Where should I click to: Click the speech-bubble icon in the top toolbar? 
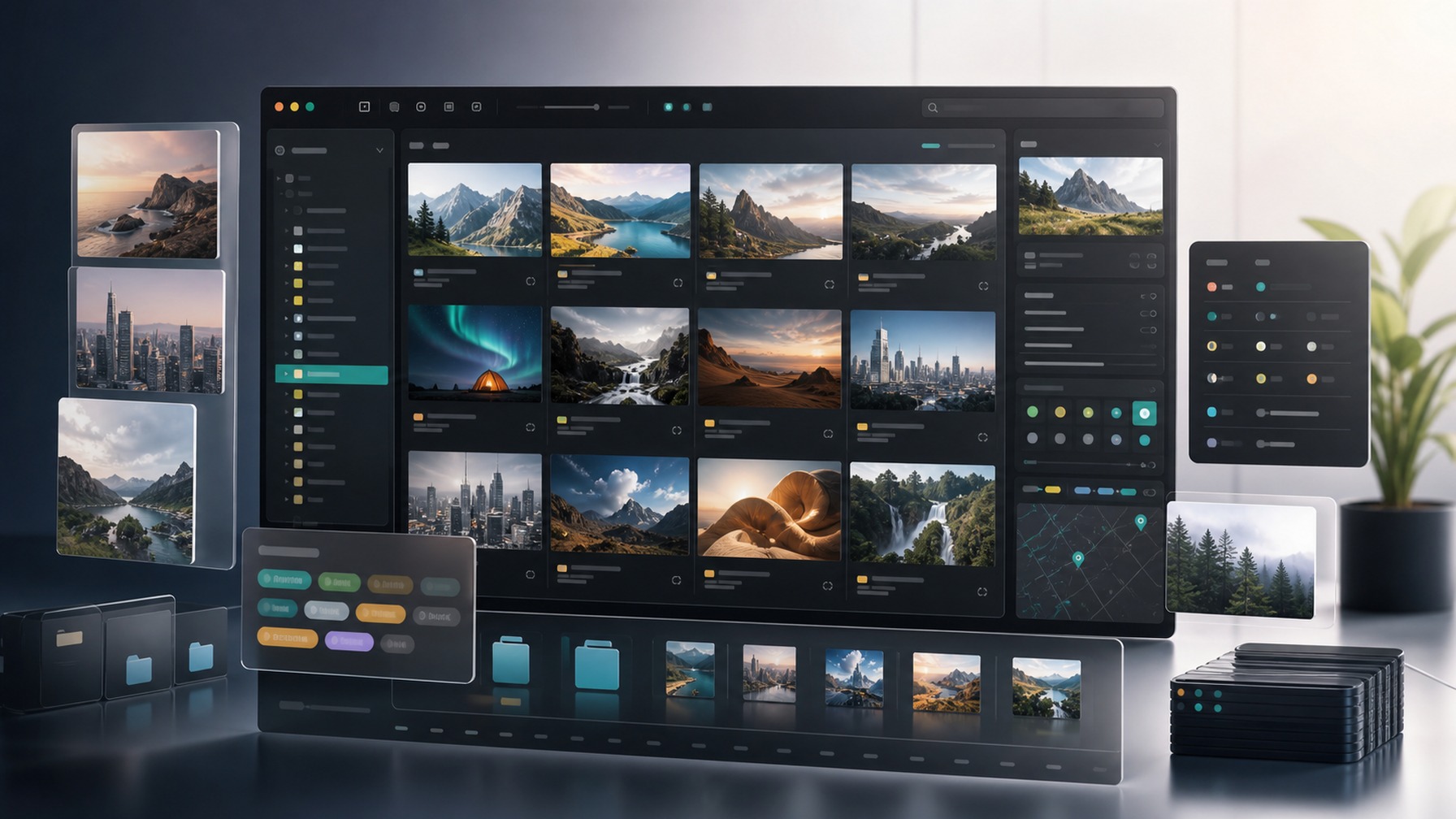[x=394, y=106]
